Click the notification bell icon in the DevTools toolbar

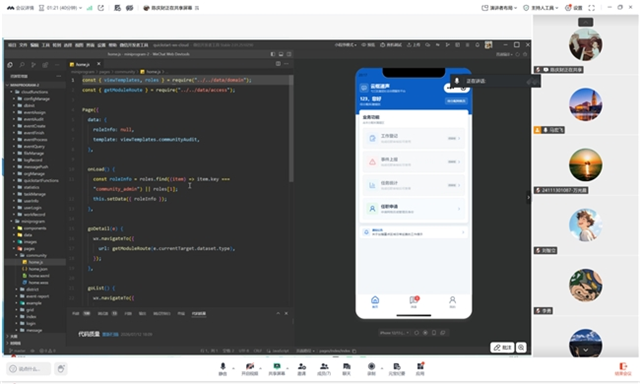click(x=477, y=45)
